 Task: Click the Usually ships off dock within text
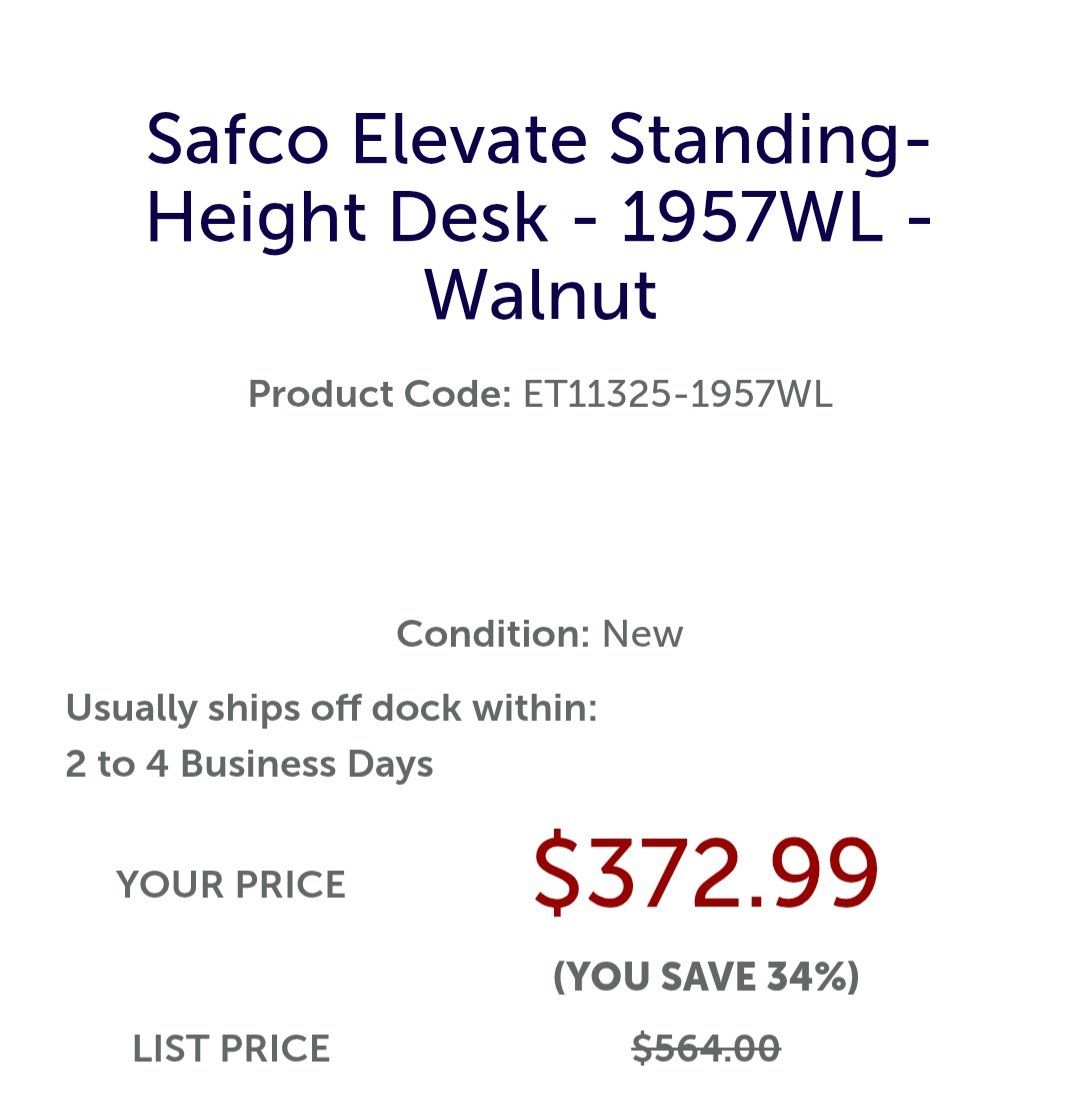(331, 708)
